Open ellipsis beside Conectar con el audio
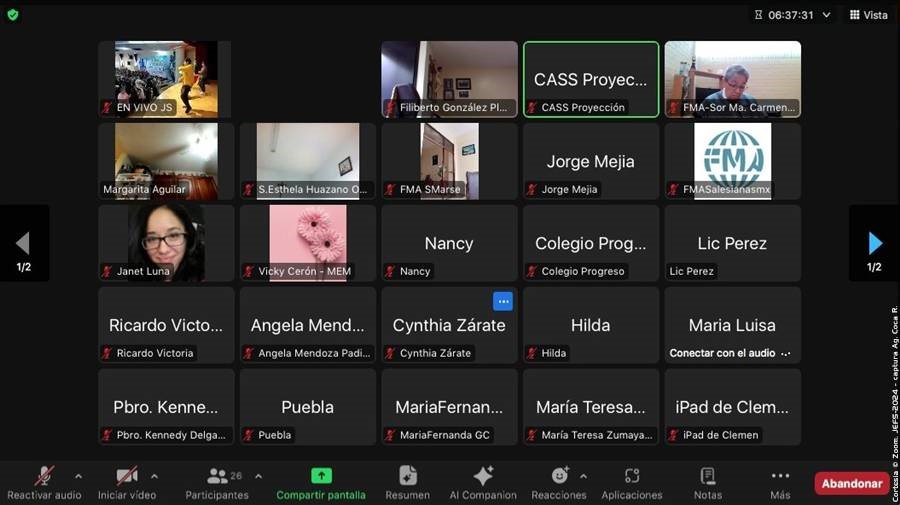Viewport: 900px width, 505px height. point(786,354)
